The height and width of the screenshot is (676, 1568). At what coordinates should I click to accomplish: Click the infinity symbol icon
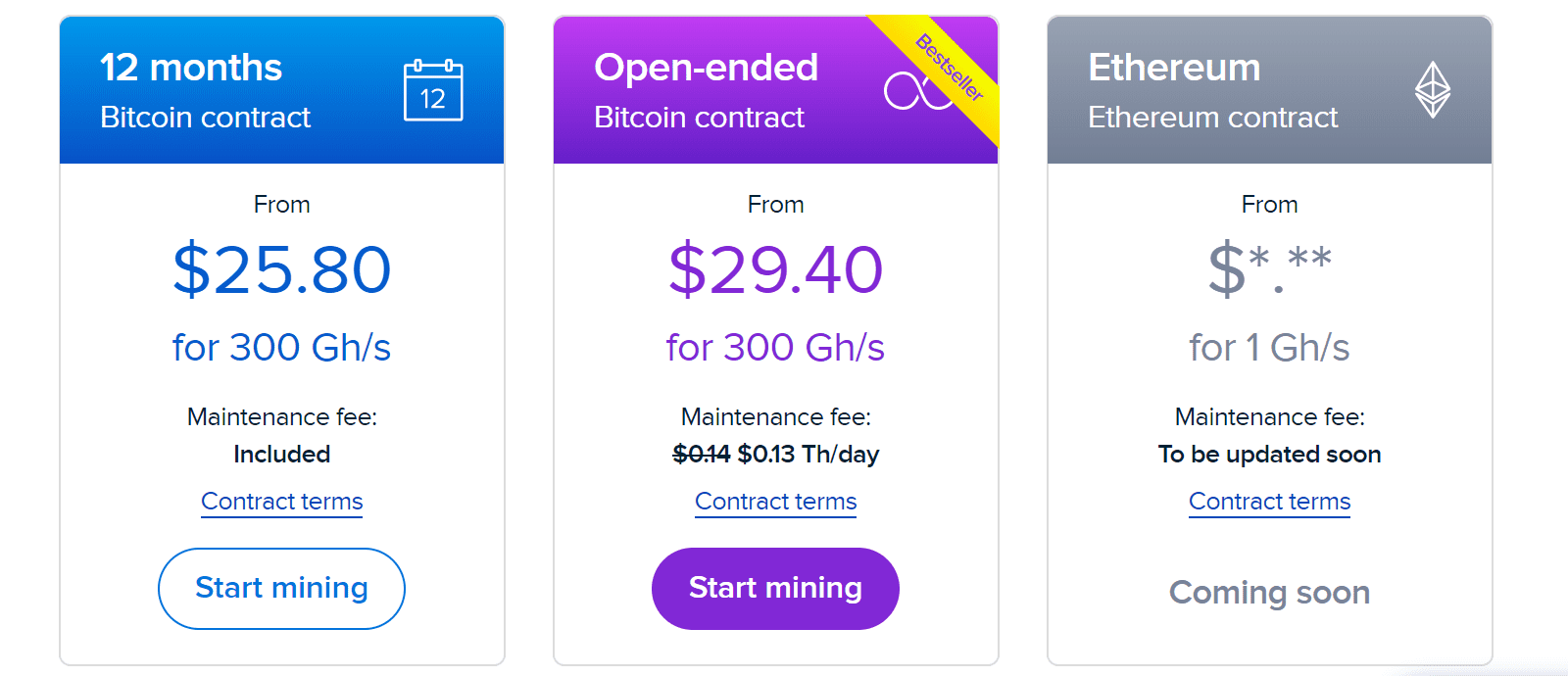pyautogui.click(x=917, y=91)
